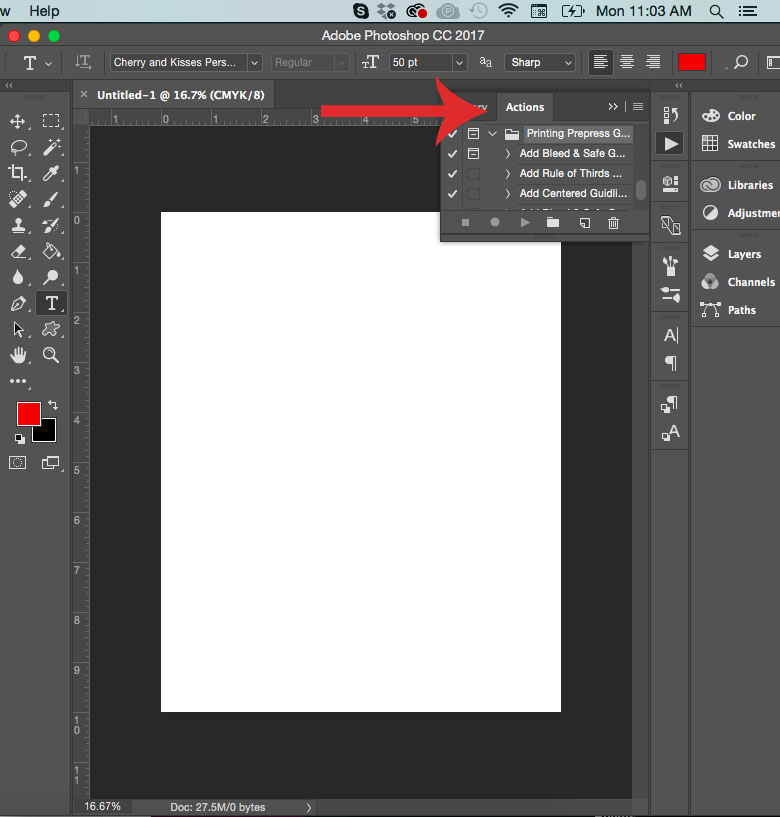Open the Layers panel
Viewport: 780px width, 817px height.
coord(743,254)
